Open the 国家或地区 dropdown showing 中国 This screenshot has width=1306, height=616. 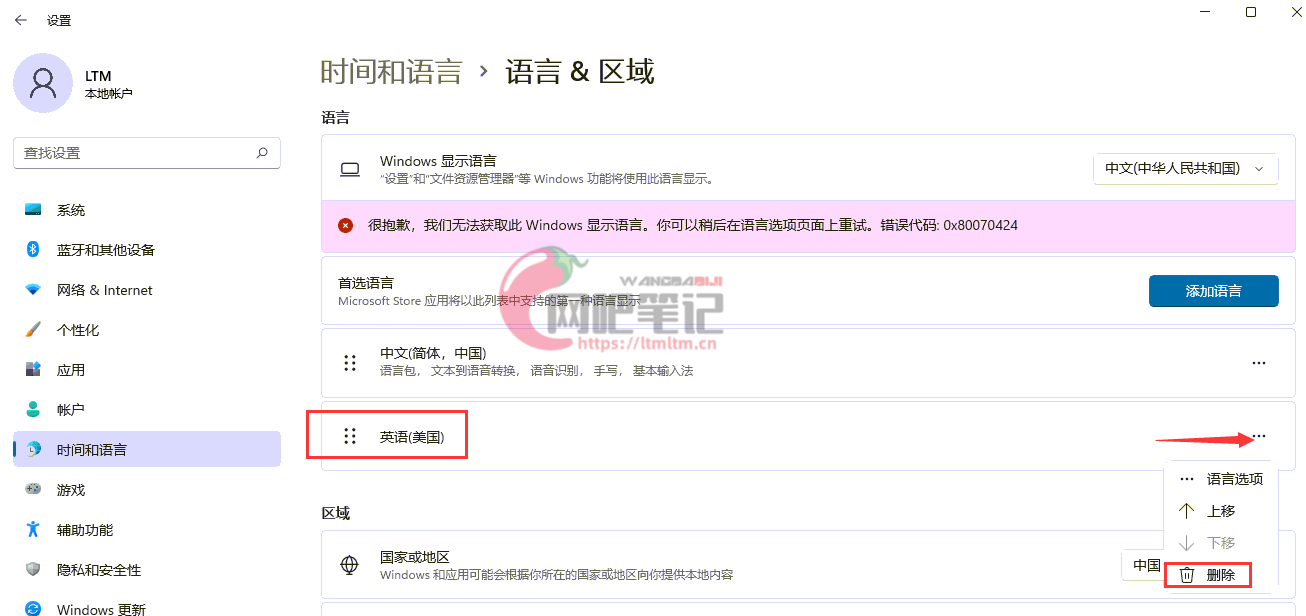1144,565
